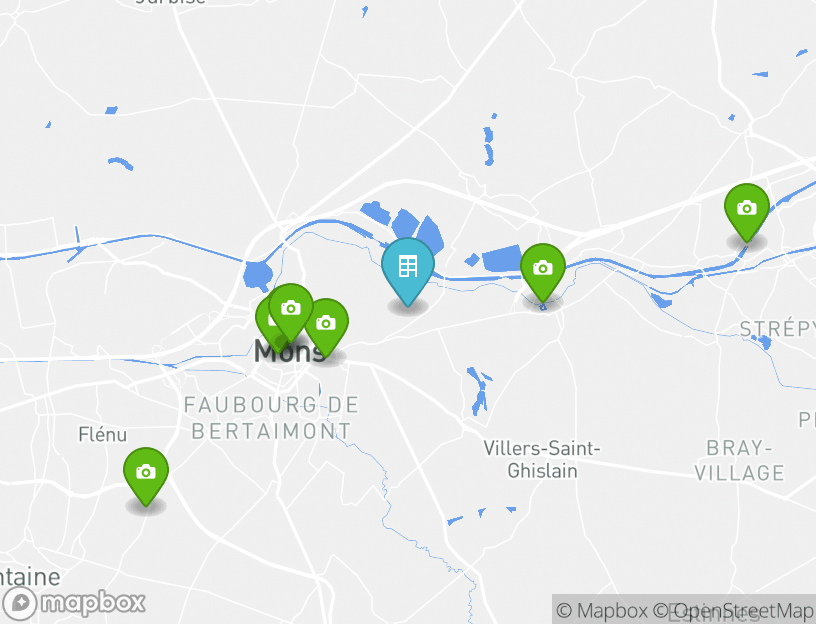
Task: Click the blue rectangle basin west of the canal camera pin
Action: pos(502,258)
